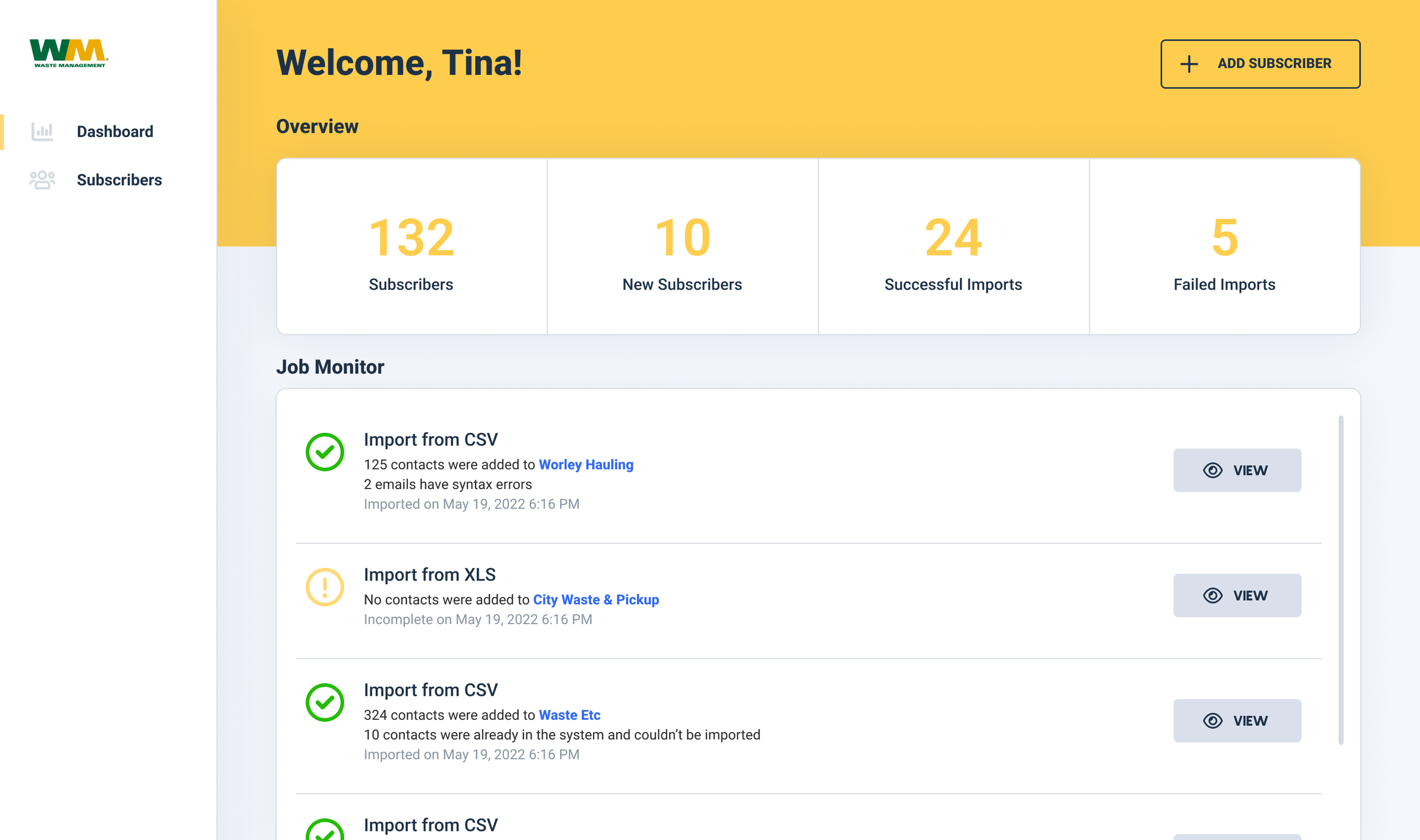Click the plus icon in Add Subscriber
The width and height of the screenshot is (1420, 840).
(x=1189, y=64)
